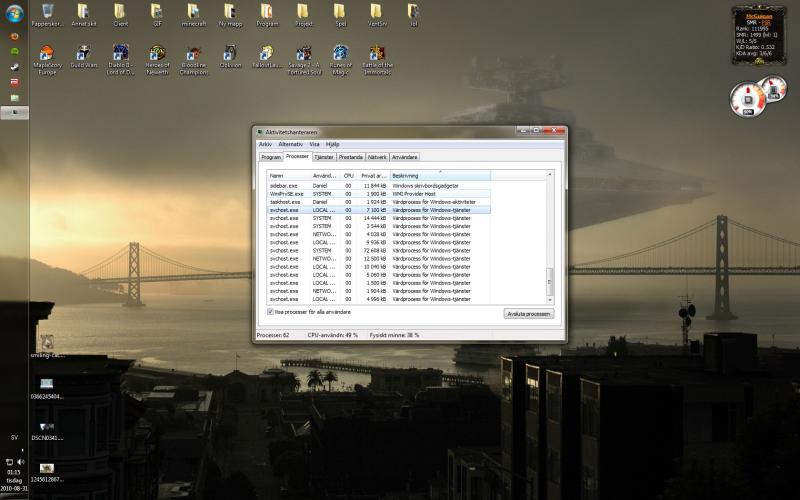Launch the Oblivion desktop shortcut
Viewport: 800px width, 500px height.
231,53
